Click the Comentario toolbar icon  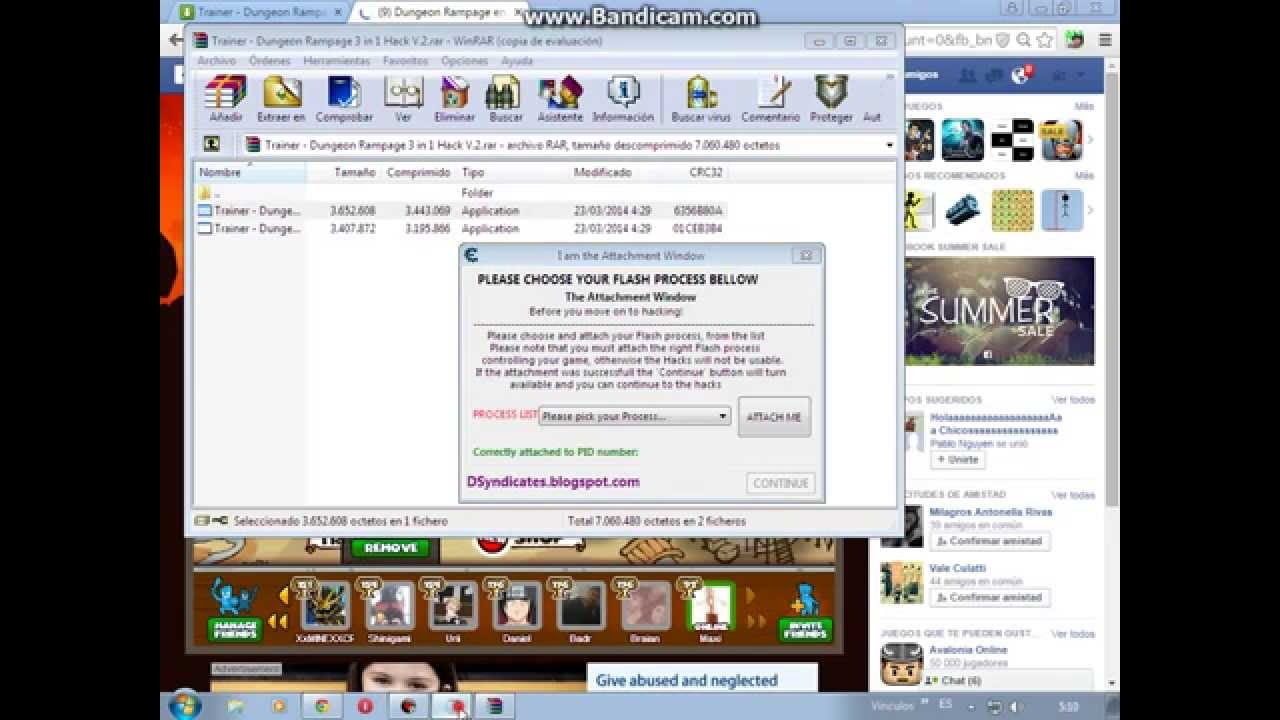[771, 99]
